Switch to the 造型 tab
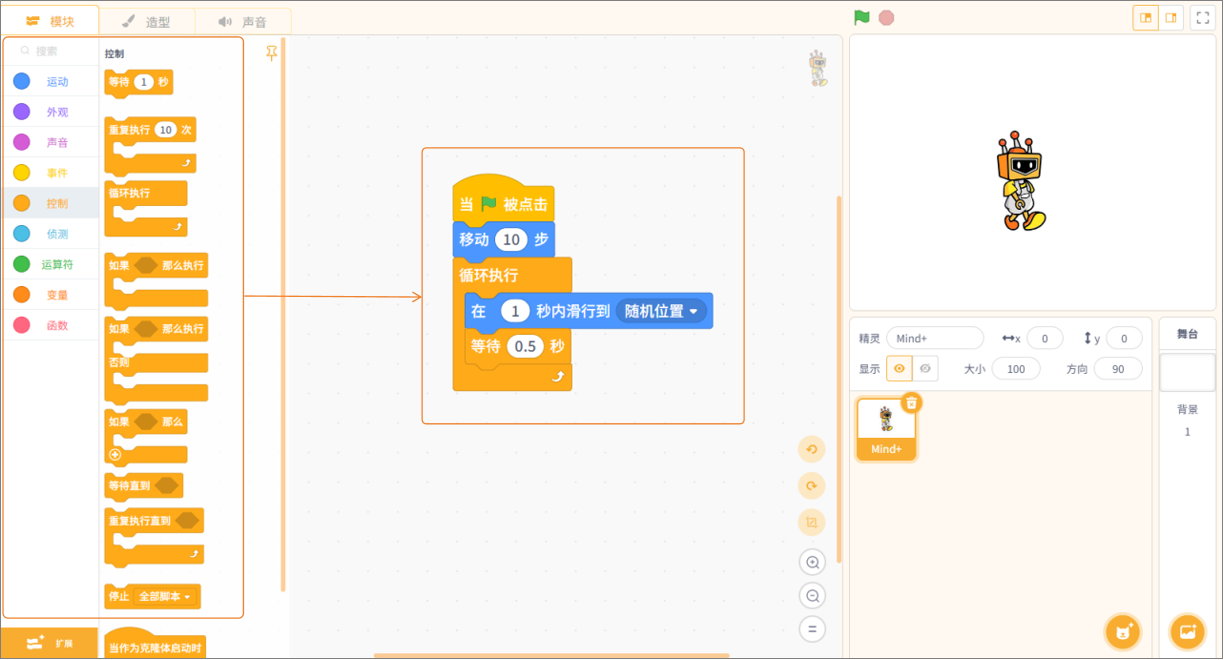1224x660 pixels. click(146, 21)
